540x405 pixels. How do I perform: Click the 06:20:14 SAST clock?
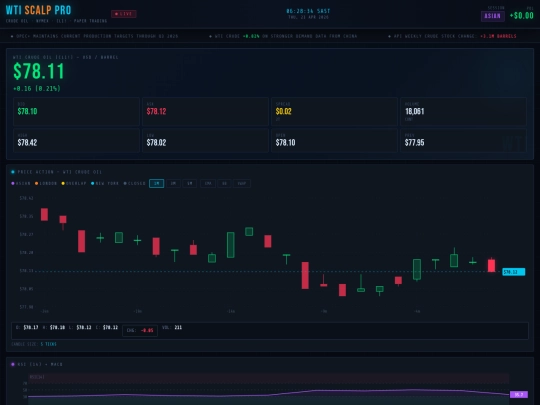tap(308, 11)
